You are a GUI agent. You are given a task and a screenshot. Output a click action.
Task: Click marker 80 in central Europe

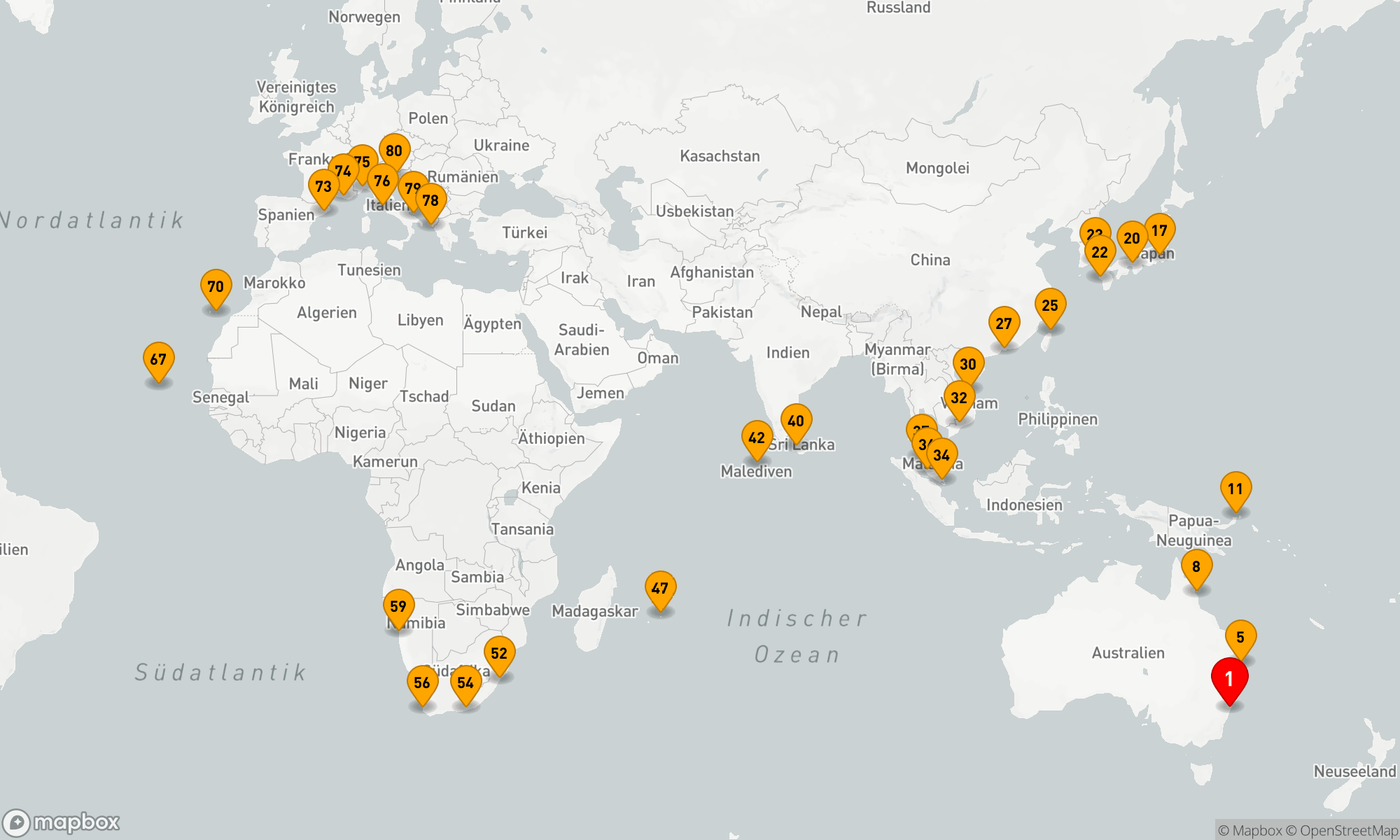(394, 150)
